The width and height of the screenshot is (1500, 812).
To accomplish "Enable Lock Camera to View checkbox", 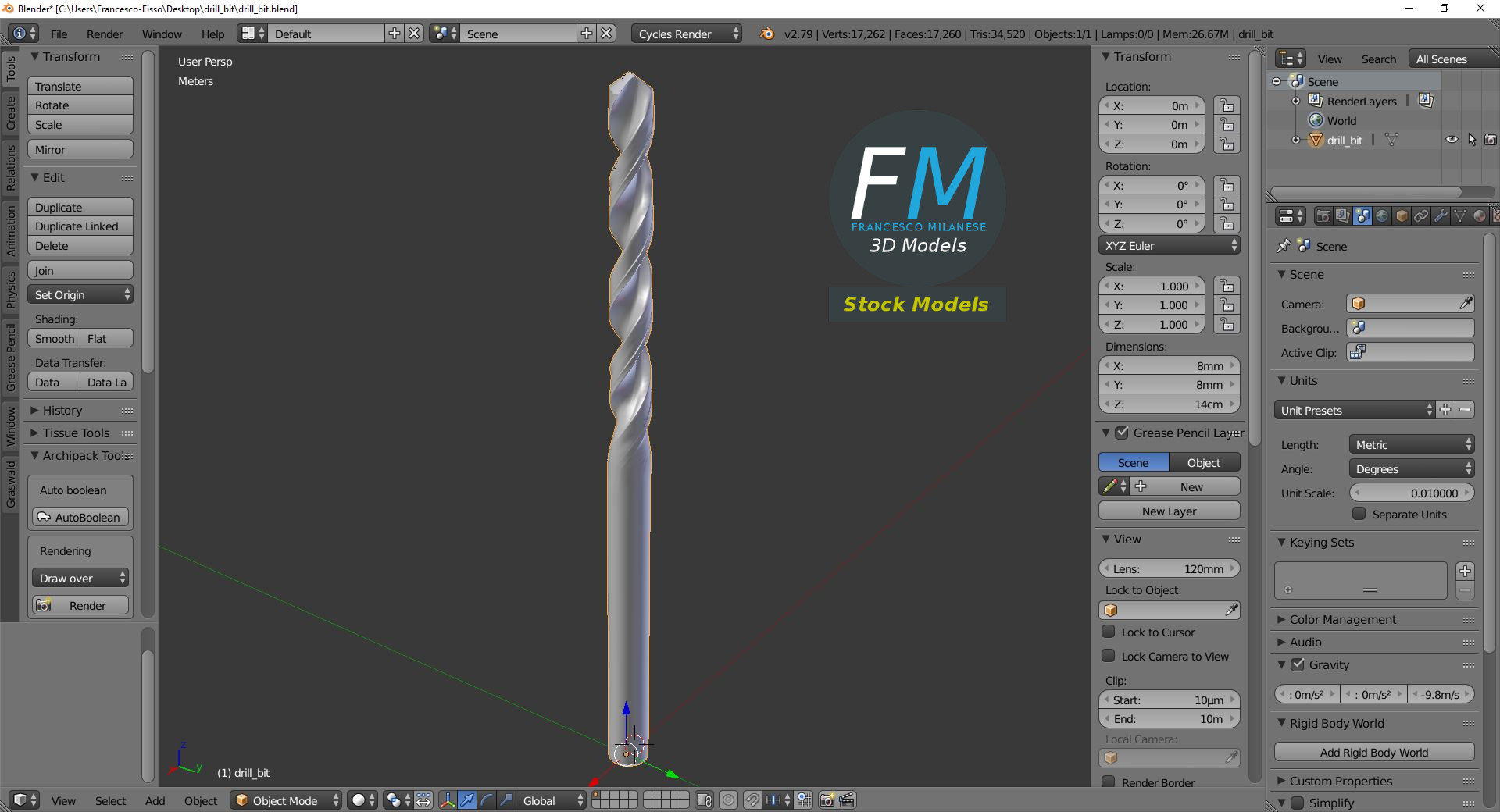I will pyautogui.click(x=1109, y=656).
